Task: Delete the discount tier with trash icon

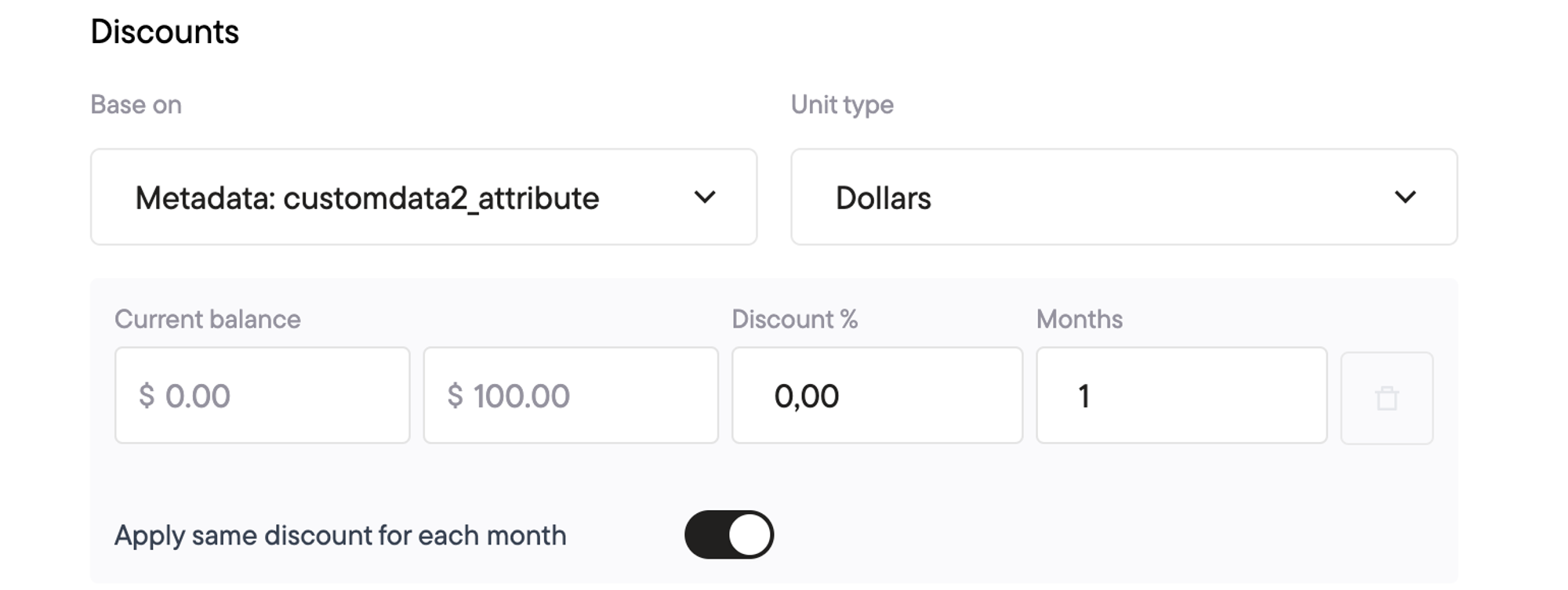Action: point(1386,398)
